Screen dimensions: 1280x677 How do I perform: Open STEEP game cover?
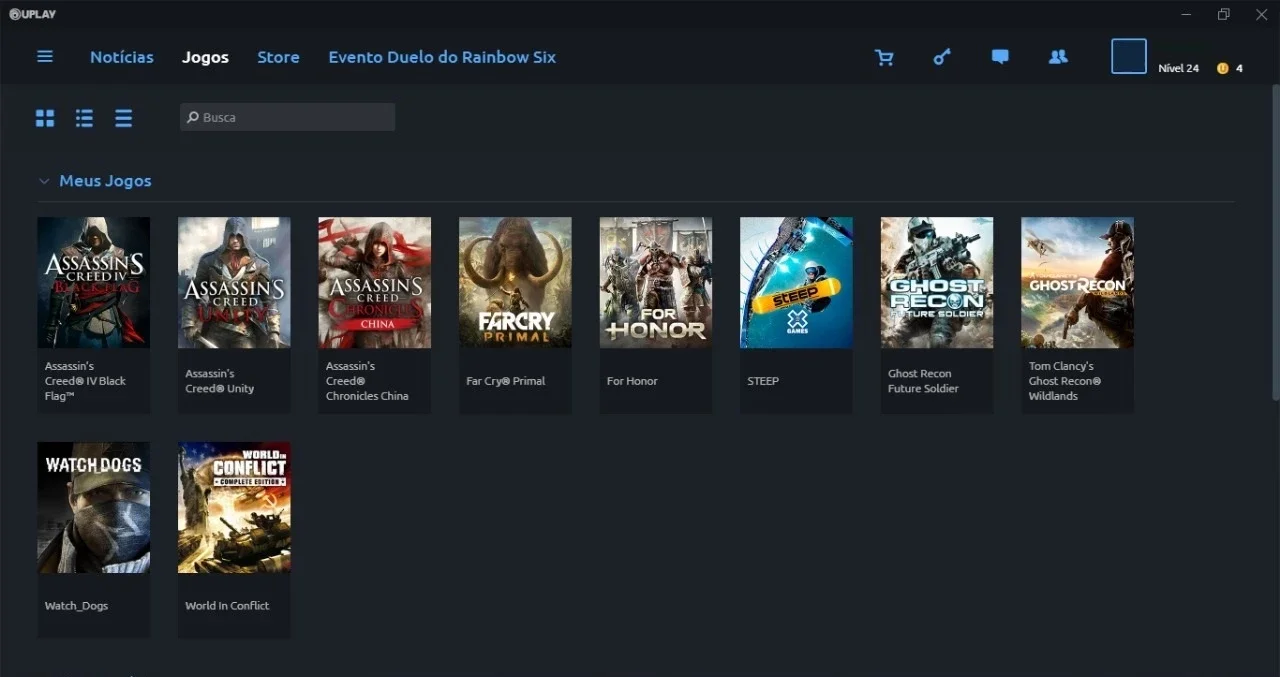(796, 282)
